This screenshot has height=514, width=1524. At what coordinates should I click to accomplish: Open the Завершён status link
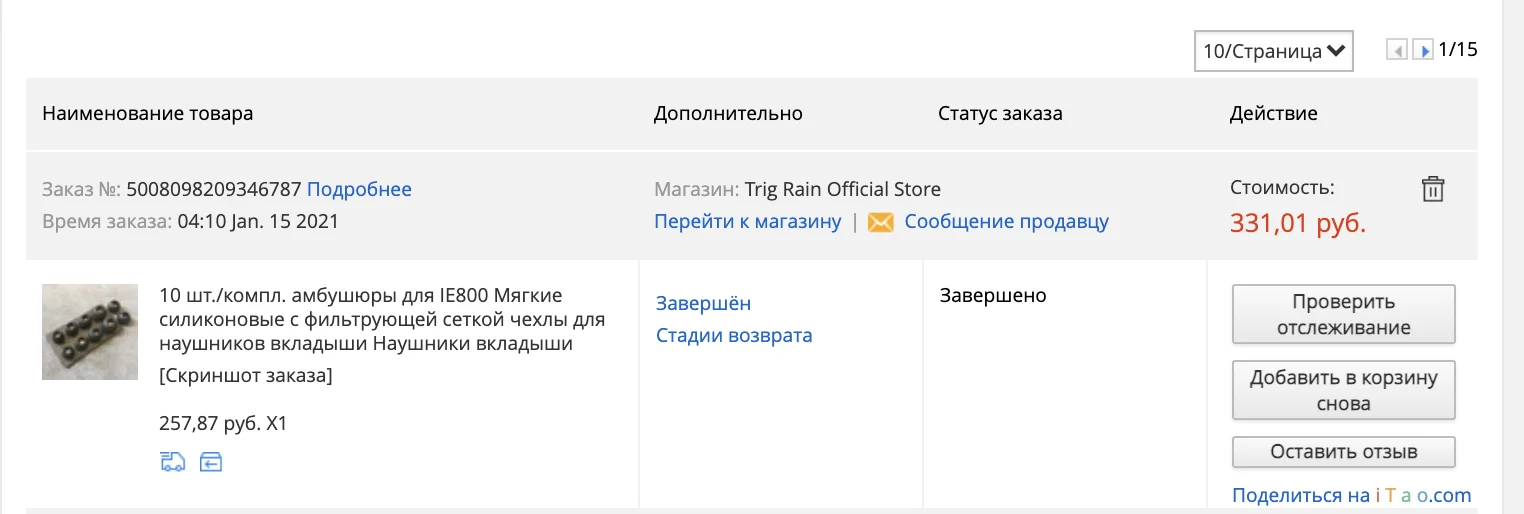(x=703, y=303)
